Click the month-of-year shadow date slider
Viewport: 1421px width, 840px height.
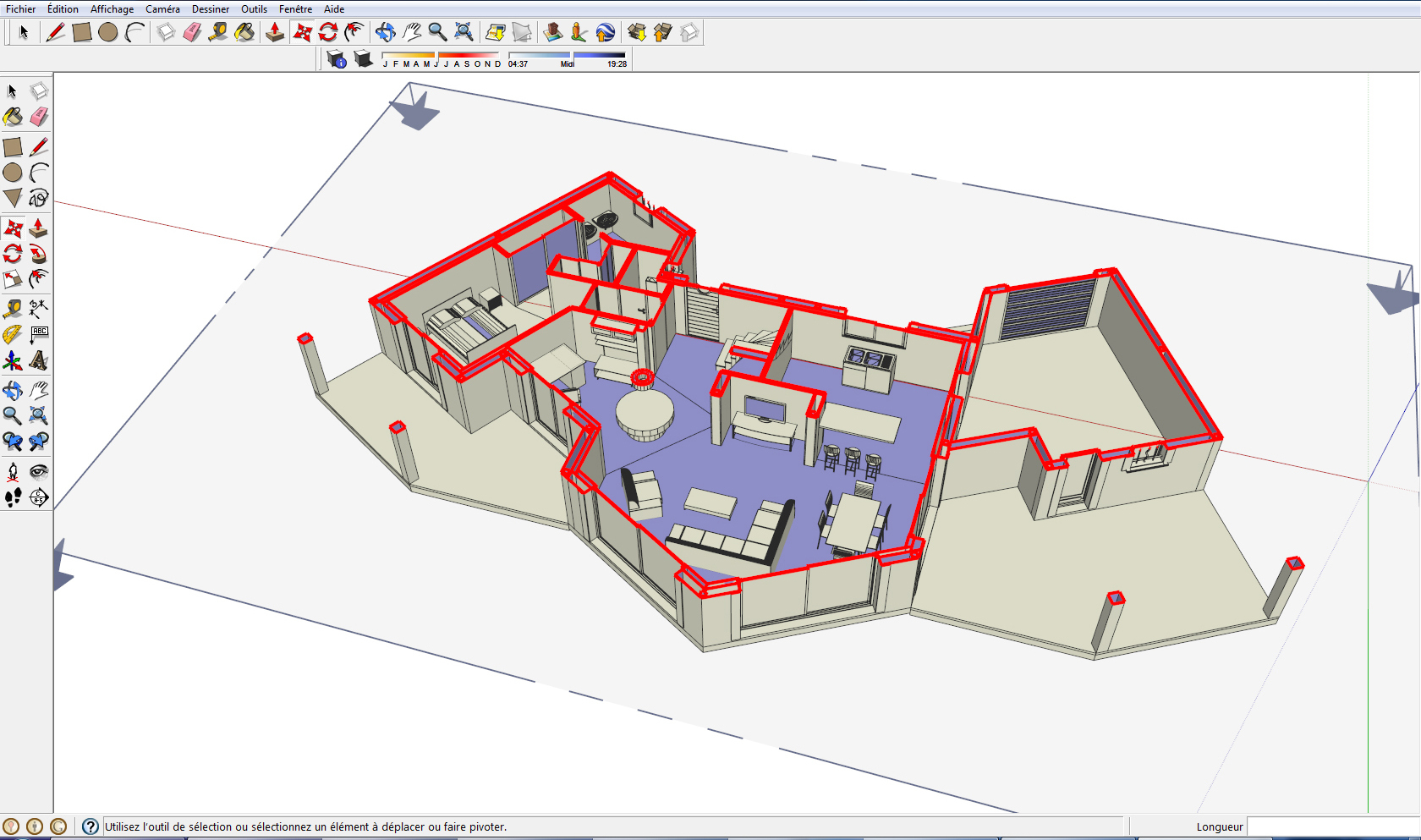[441, 56]
